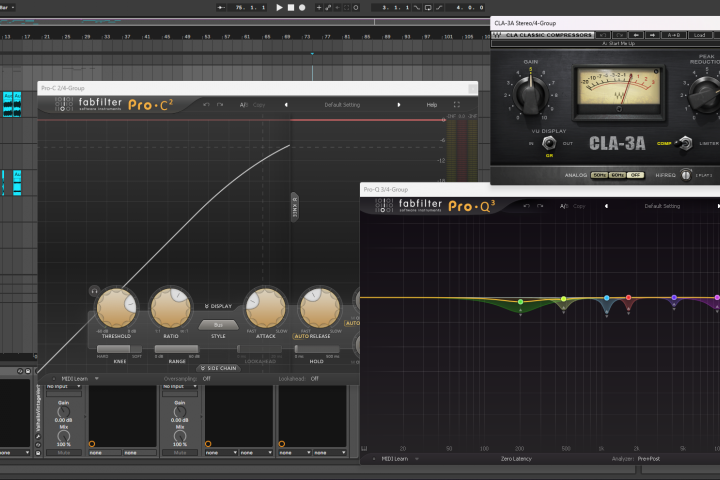720x480 pixels.
Task: Go to next preset in Pro-C 2
Action: (399, 105)
